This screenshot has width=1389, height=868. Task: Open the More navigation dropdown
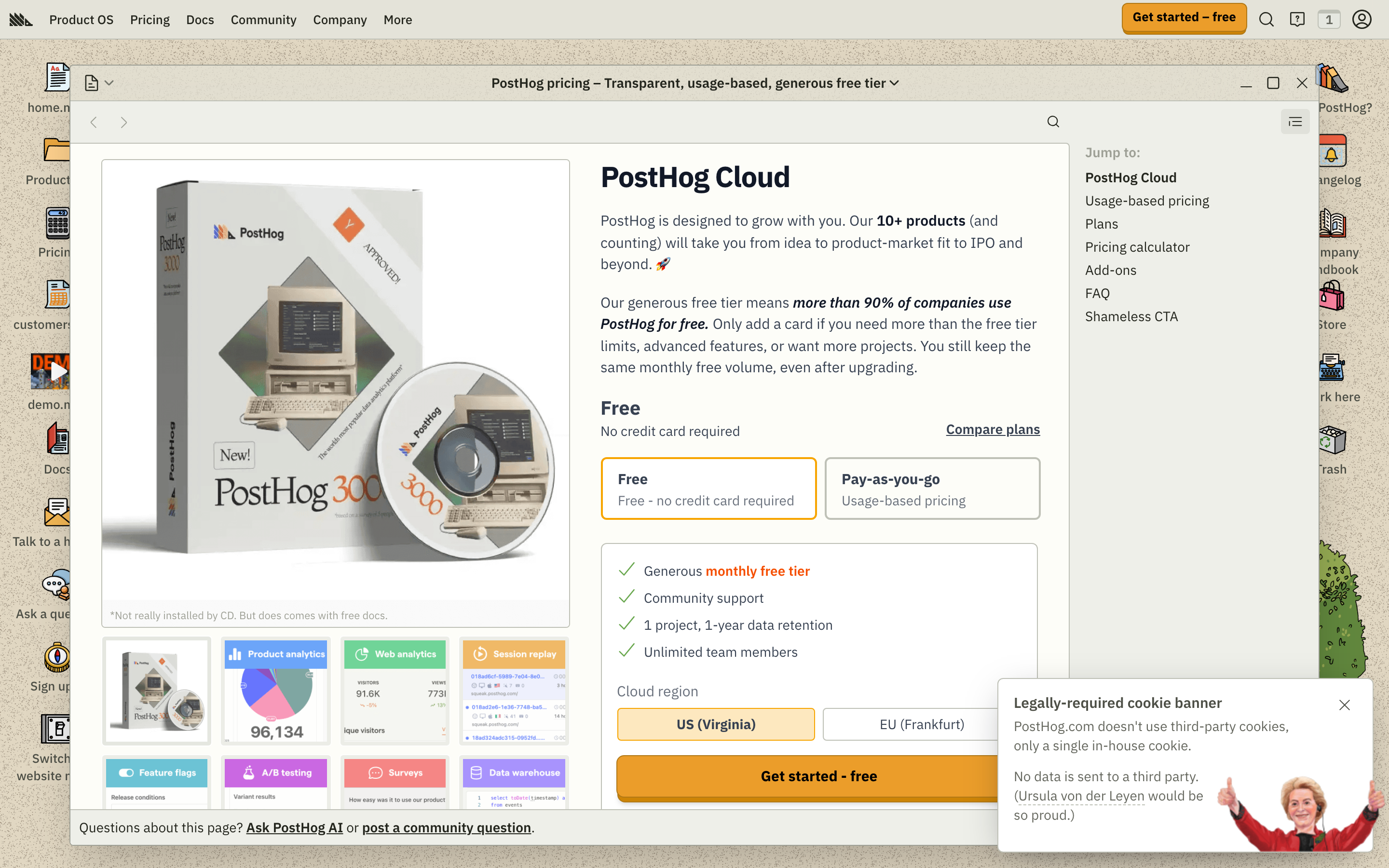coord(397,19)
